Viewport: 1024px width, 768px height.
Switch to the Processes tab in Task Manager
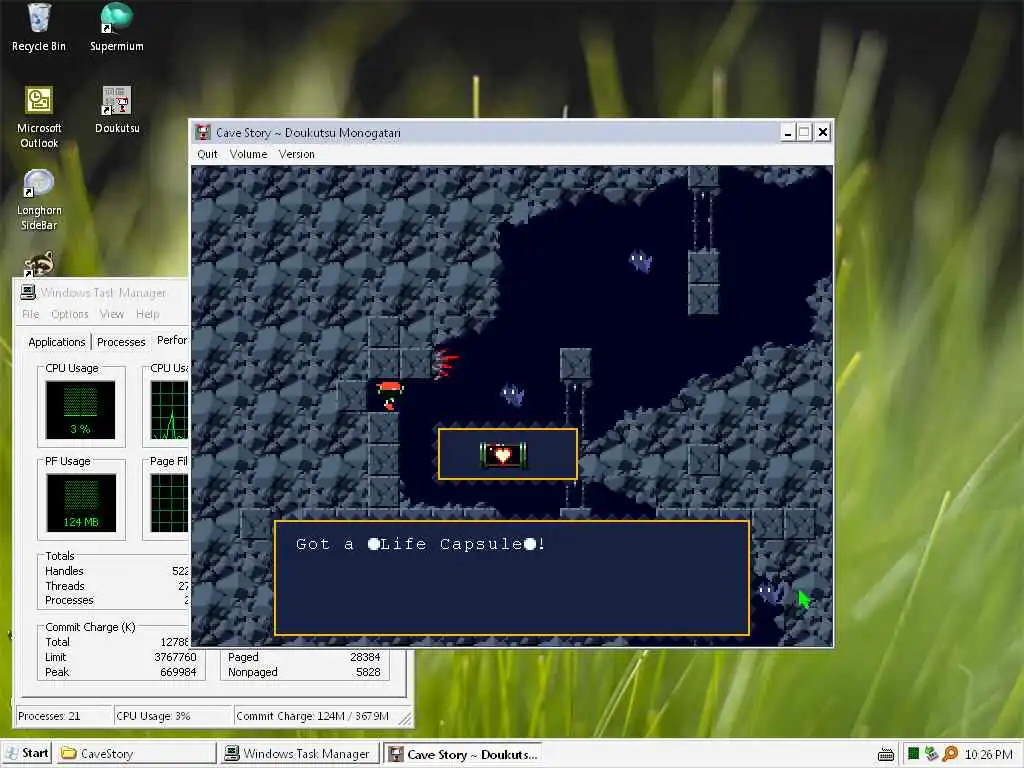pyautogui.click(x=121, y=342)
